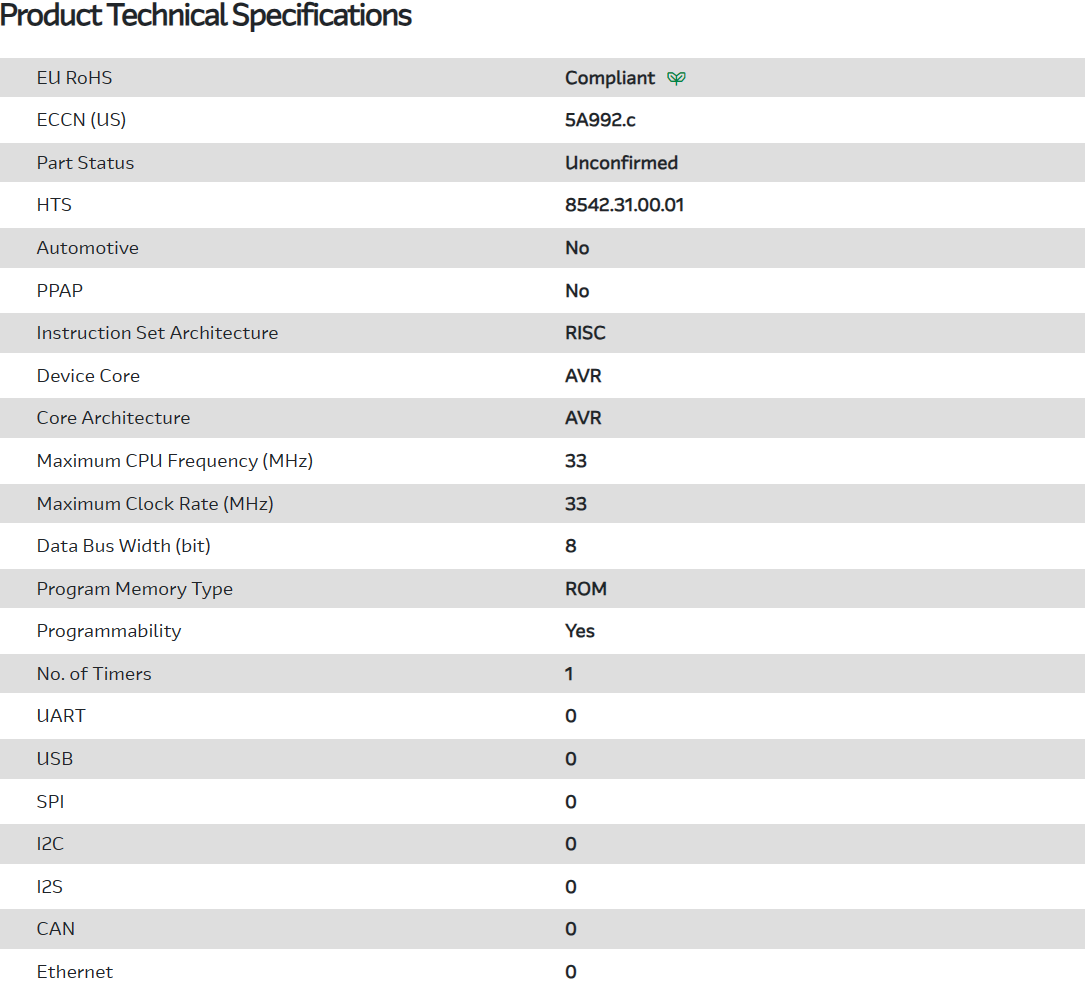The height and width of the screenshot is (989, 1085).
Task: Click the Device Core label
Action: (88, 376)
